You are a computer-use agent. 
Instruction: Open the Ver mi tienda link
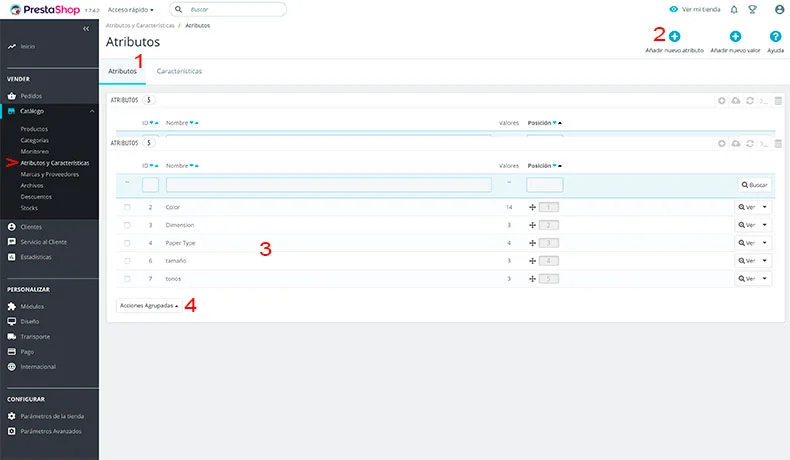695,10
